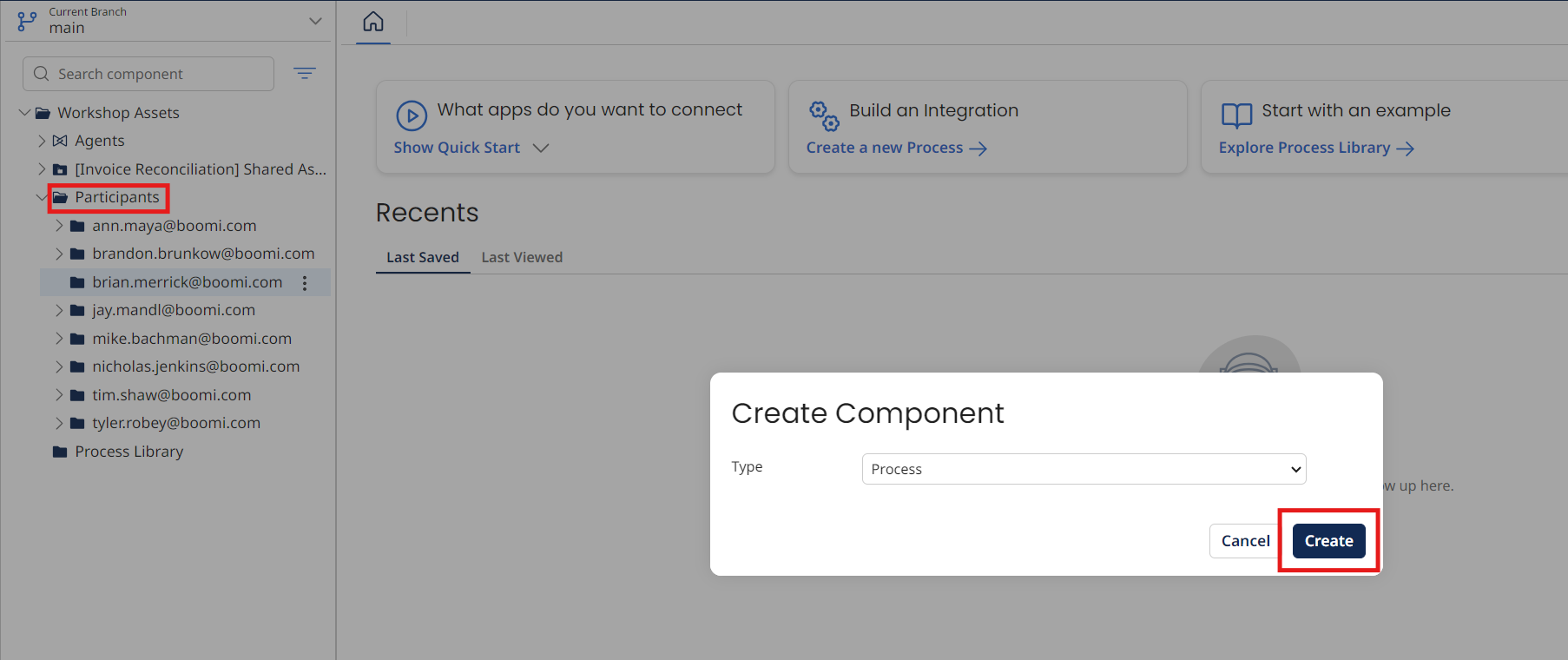The width and height of the screenshot is (1568, 660).
Task: Open the component filter icon
Action: [x=305, y=74]
